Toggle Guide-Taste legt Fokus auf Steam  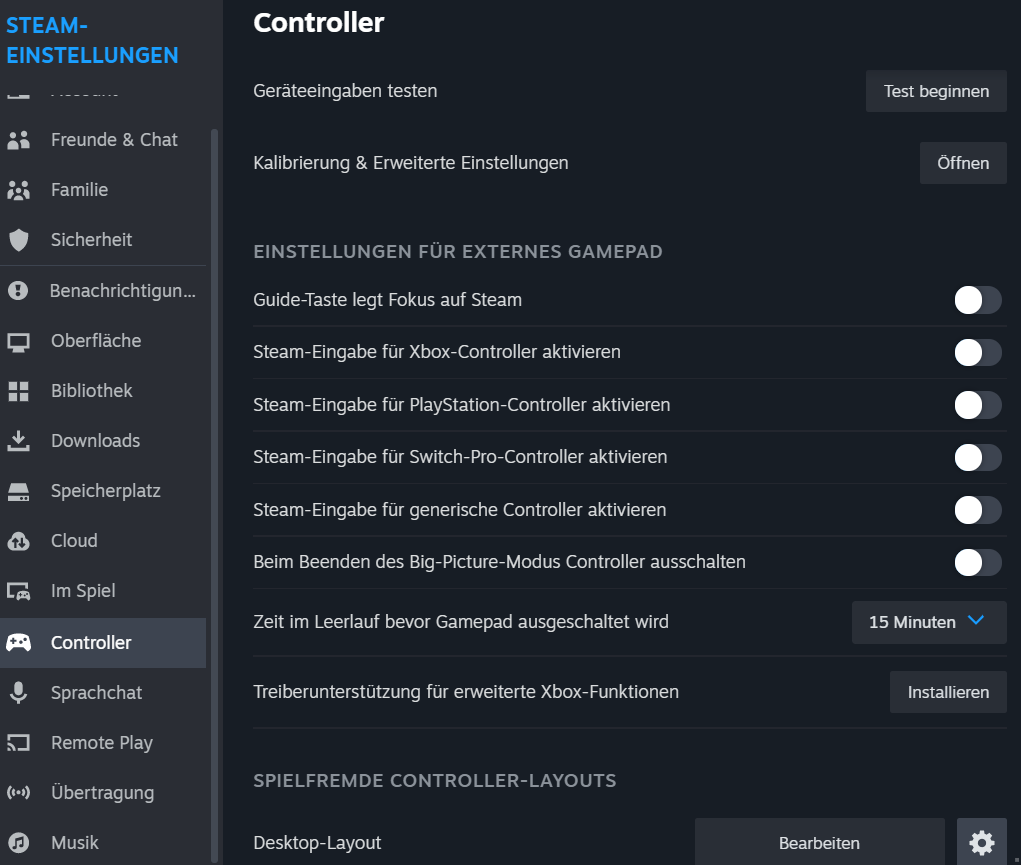(x=977, y=300)
